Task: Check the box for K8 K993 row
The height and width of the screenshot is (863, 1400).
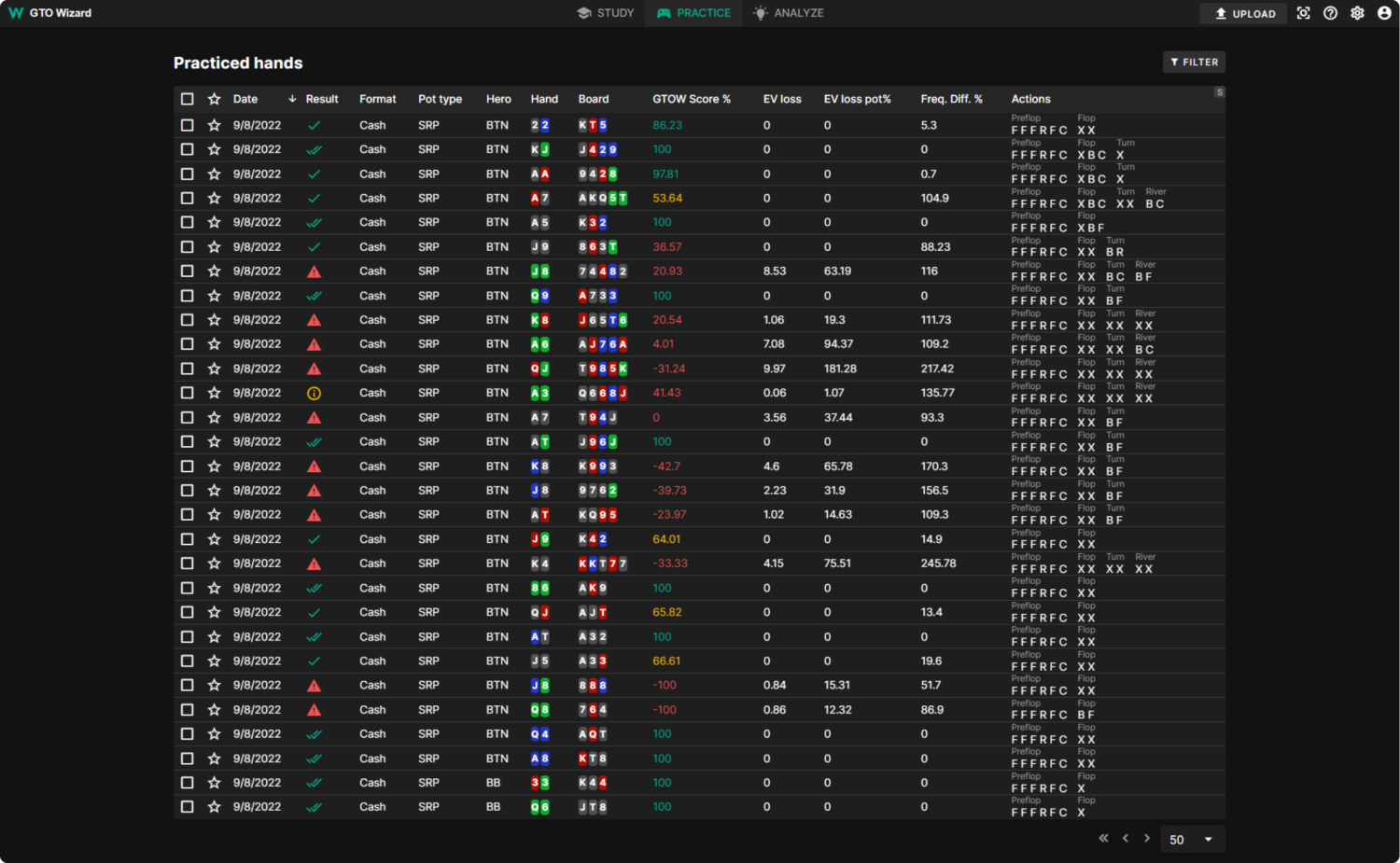Action: click(188, 466)
